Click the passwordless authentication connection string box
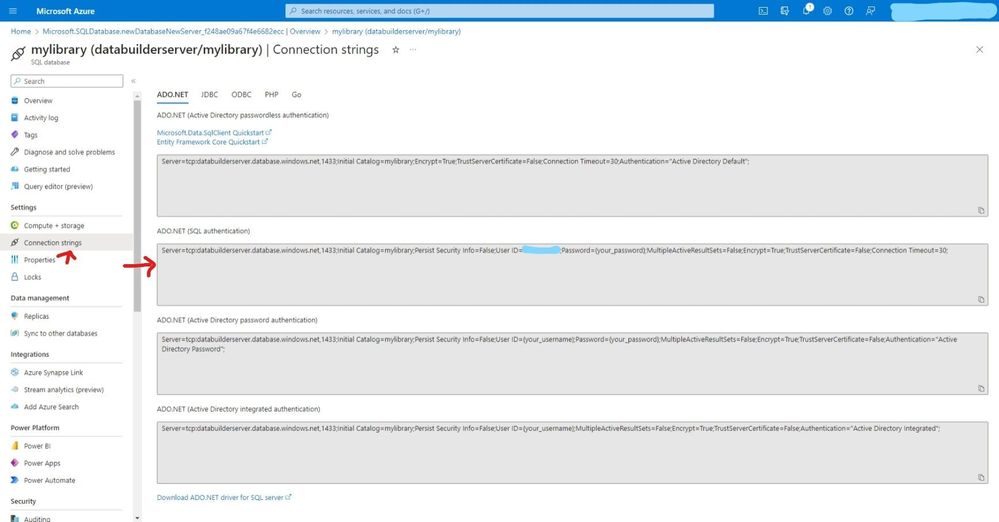 click(572, 185)
